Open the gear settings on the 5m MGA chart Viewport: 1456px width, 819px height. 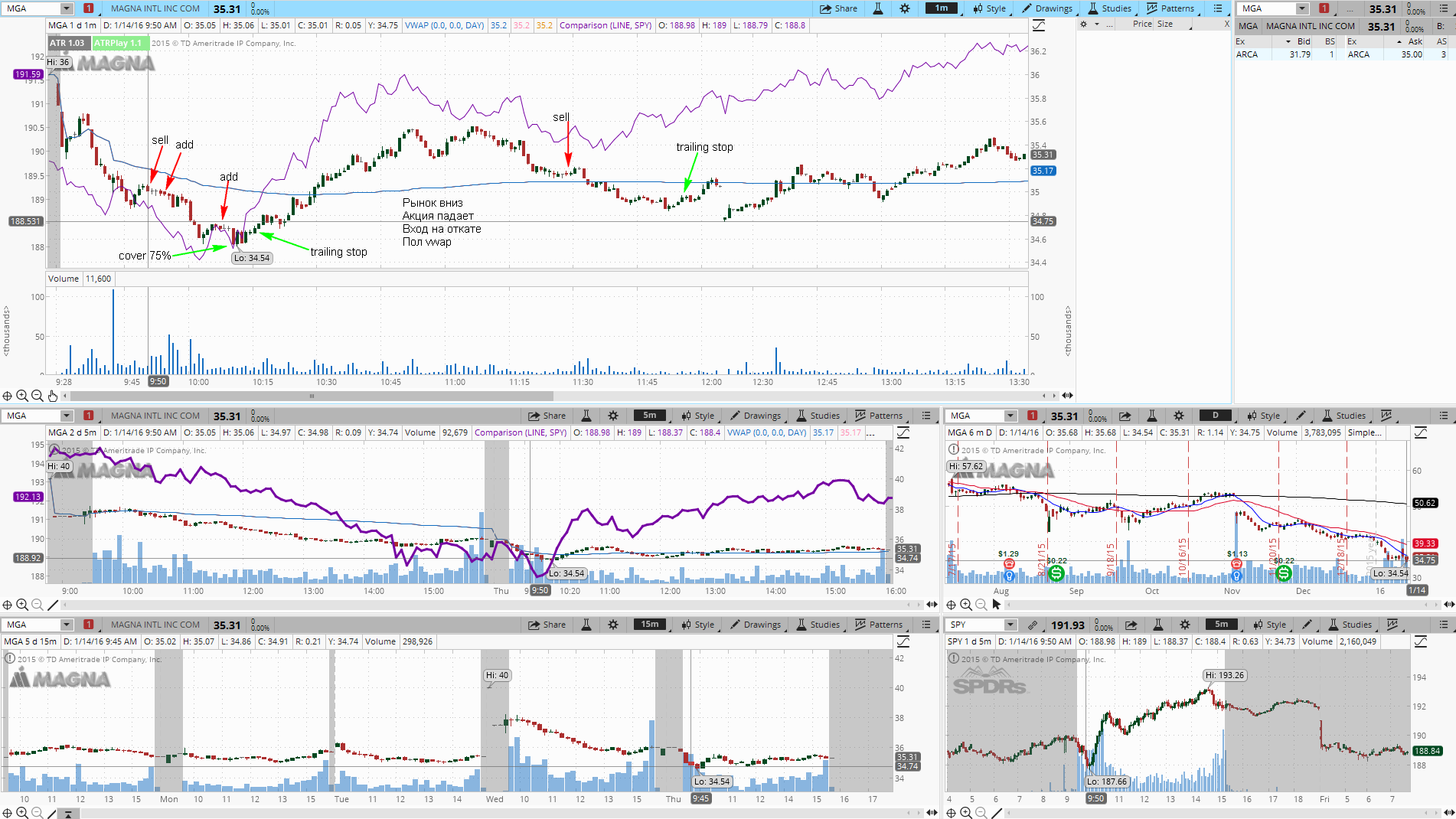[x=613, y=416]
